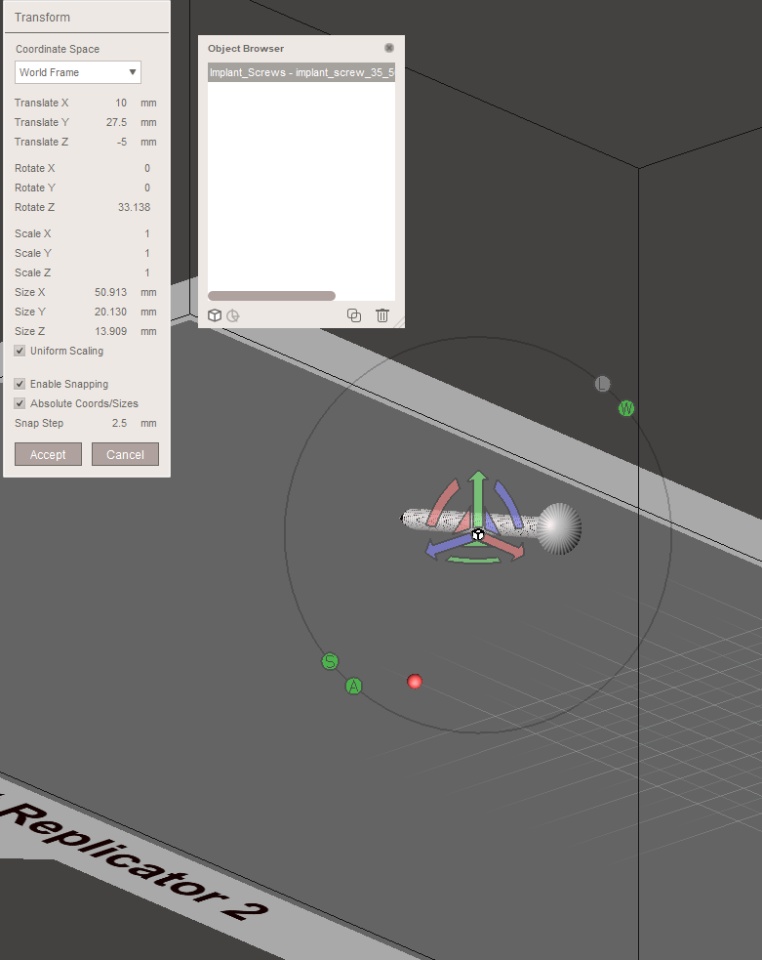Image resolution: width=762 pixels, height=960 pixels.
Task: Click the green rotation arc below the gizmo
Action: pyautogui.click(x=474, y=560)
